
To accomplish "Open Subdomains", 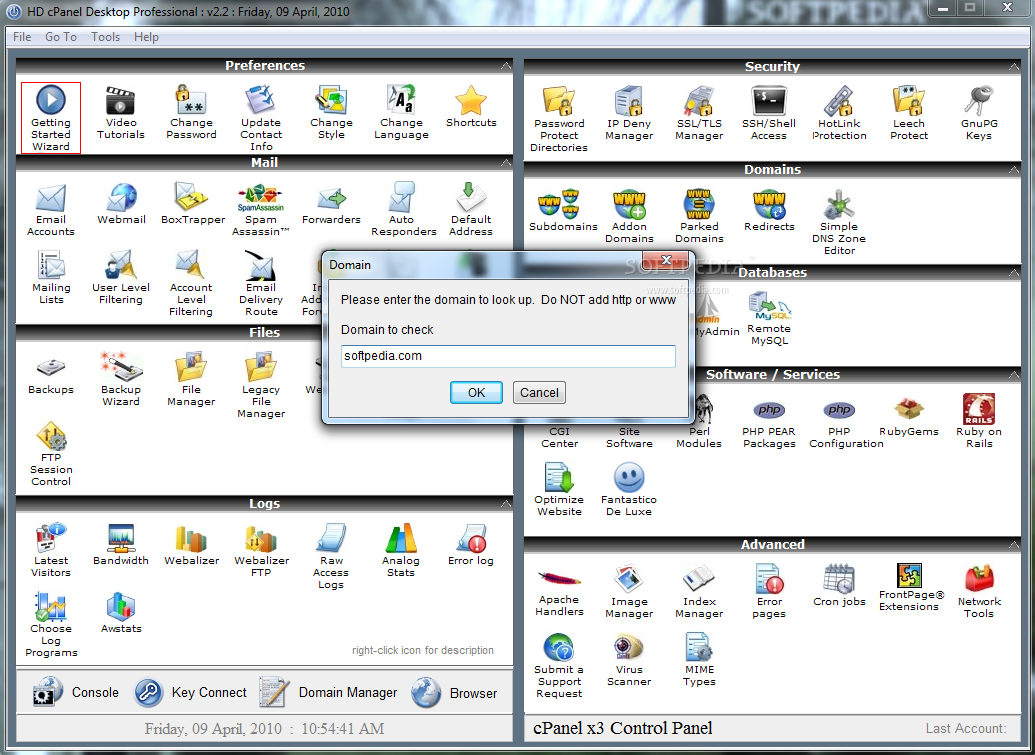I will 563,211.
